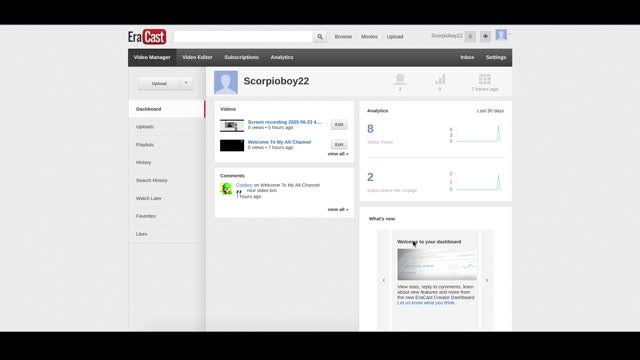Open the account avatar in header
The height and width of the screenshot is (360, 640).
[501, 35]
